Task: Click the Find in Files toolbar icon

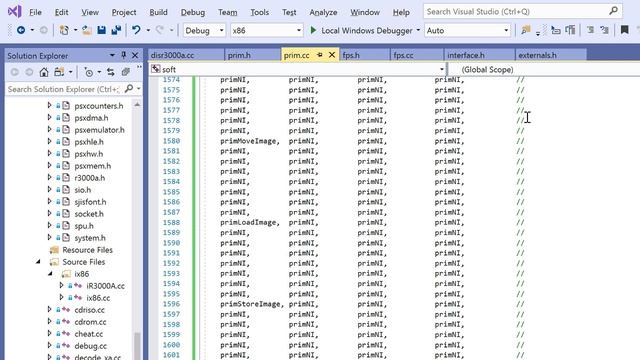Action: click(x=526, y=30)
